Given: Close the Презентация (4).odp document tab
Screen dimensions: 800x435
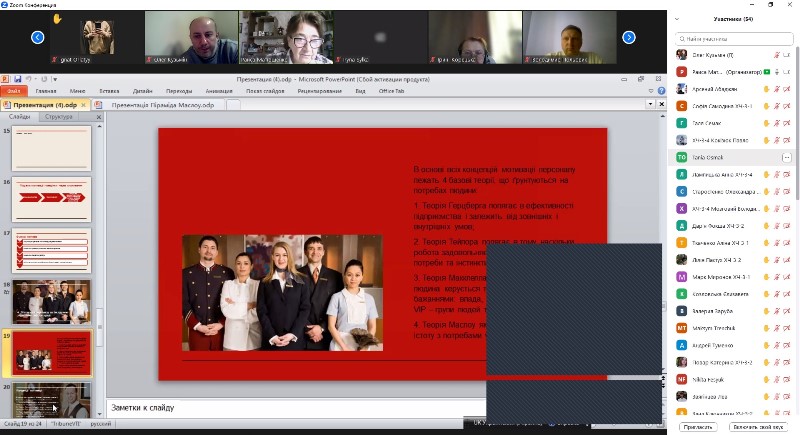Looking at the screenshot, I should pos(84,105).
